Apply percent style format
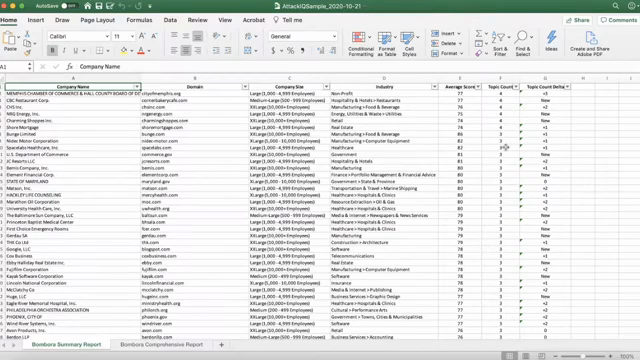 coord(290,51)
